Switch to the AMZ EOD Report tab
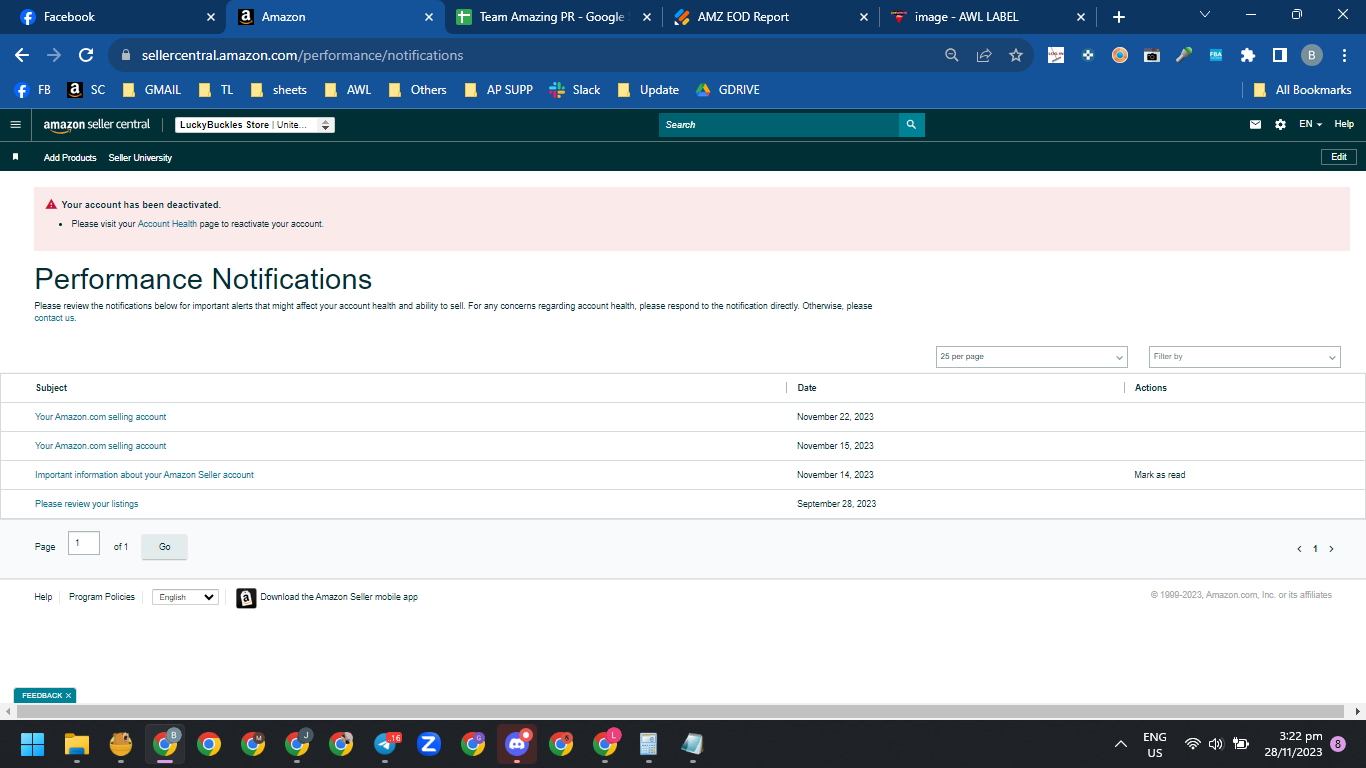 (771, 17)
